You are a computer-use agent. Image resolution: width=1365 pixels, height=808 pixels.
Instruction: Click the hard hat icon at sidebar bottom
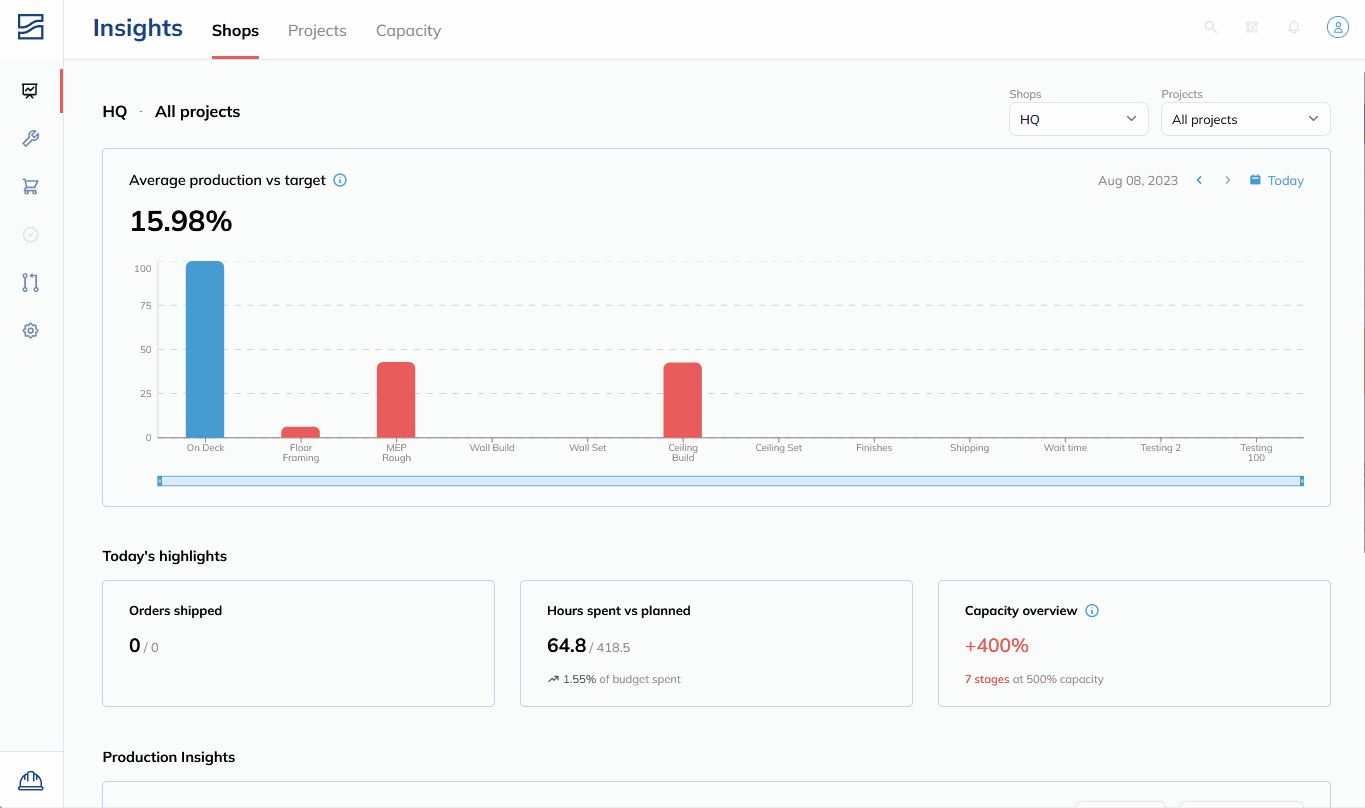(31, 780)
